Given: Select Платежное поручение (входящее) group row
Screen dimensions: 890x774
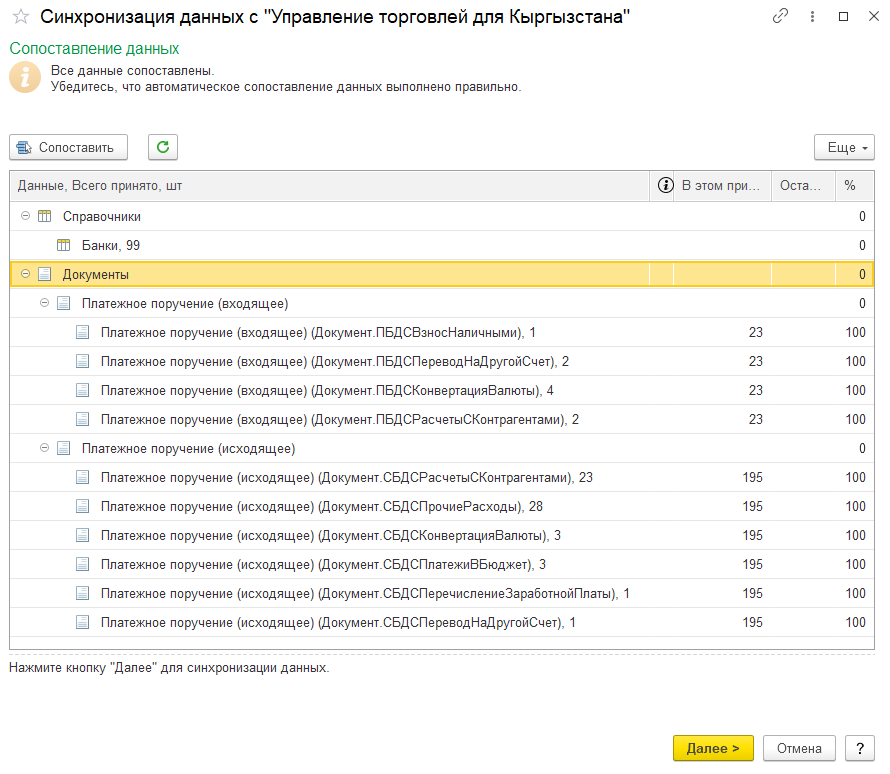Looking at the screenshot, I should click(x=442, y=303).
